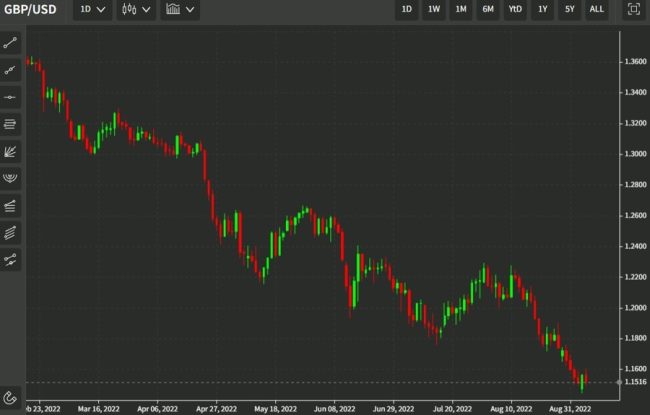Click the 1.3600 price axis label

[x=635, y=62]
